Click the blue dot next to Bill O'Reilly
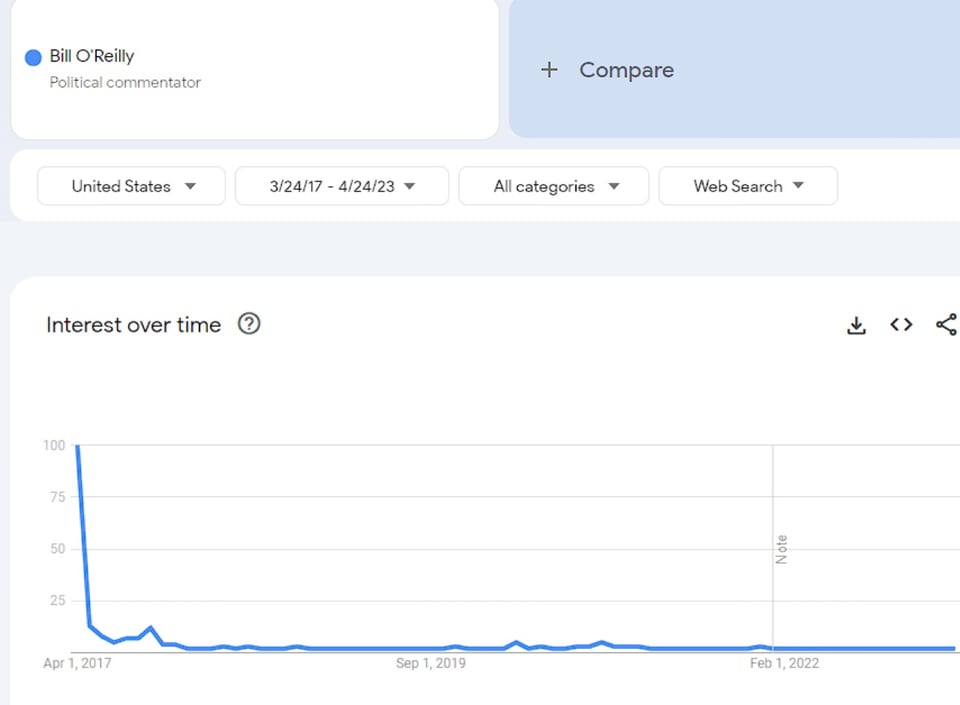Screen dimensions: 960x705 [33, 57]
